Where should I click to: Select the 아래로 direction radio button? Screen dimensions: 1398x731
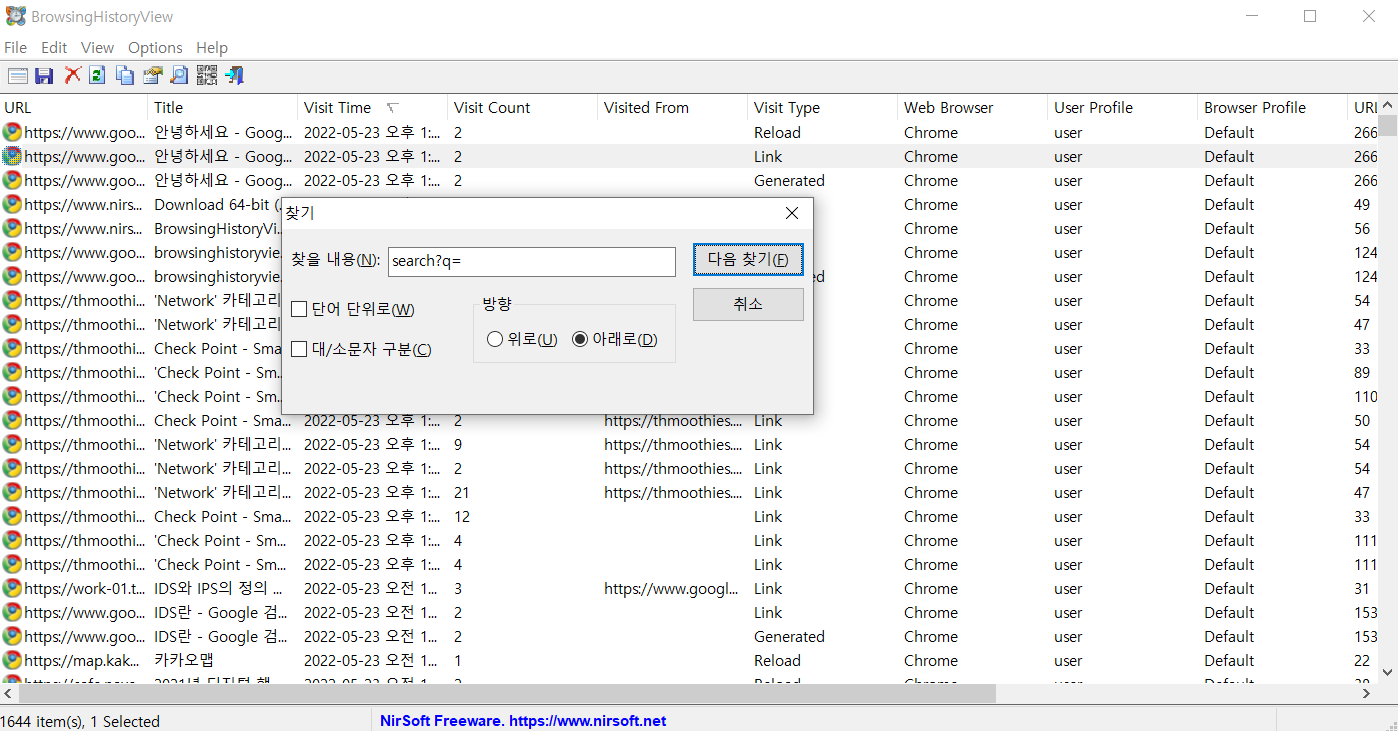pos(580,340)
